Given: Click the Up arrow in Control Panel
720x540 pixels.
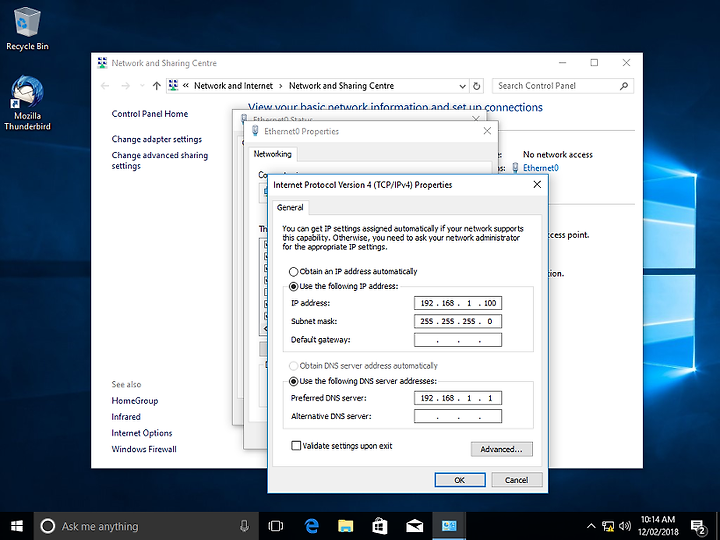Looking at the screenshot, I should 157,86.
